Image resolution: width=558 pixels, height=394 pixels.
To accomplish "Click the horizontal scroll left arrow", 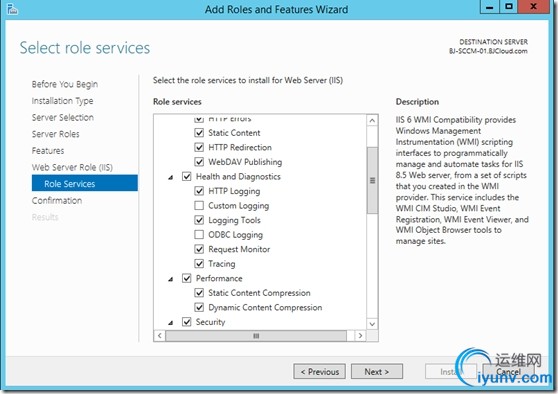I will (159, 336).
